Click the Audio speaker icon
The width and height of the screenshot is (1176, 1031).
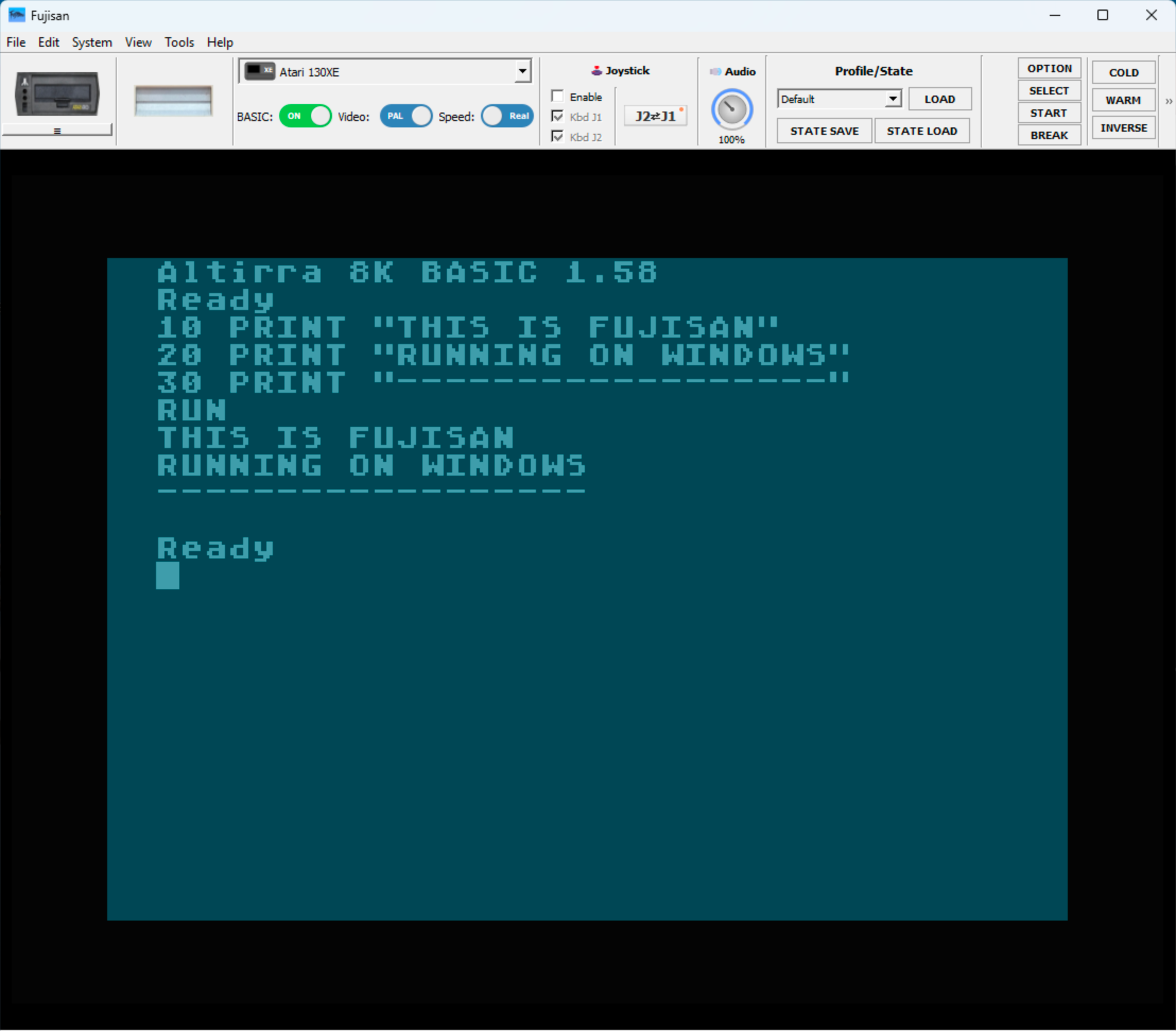(715, 71)
